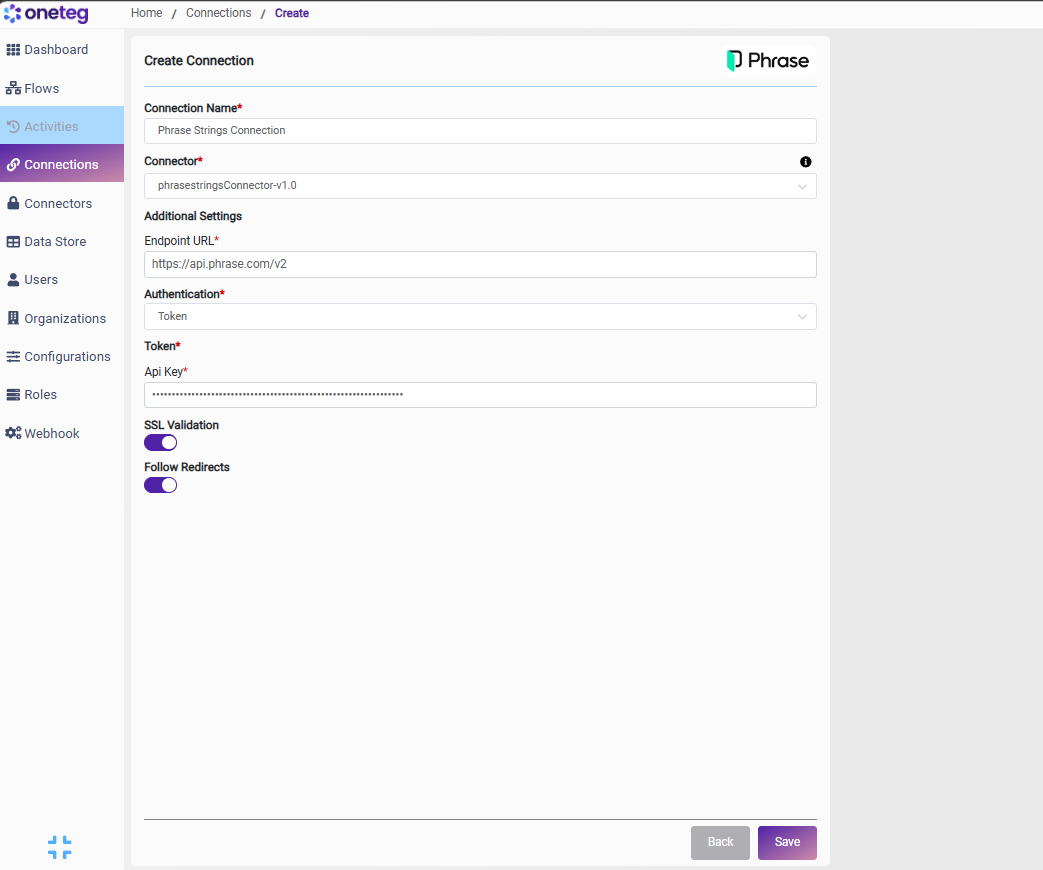Go to Flows in the sidebar
Screen dimensions: 1043x870
[62, 88]
